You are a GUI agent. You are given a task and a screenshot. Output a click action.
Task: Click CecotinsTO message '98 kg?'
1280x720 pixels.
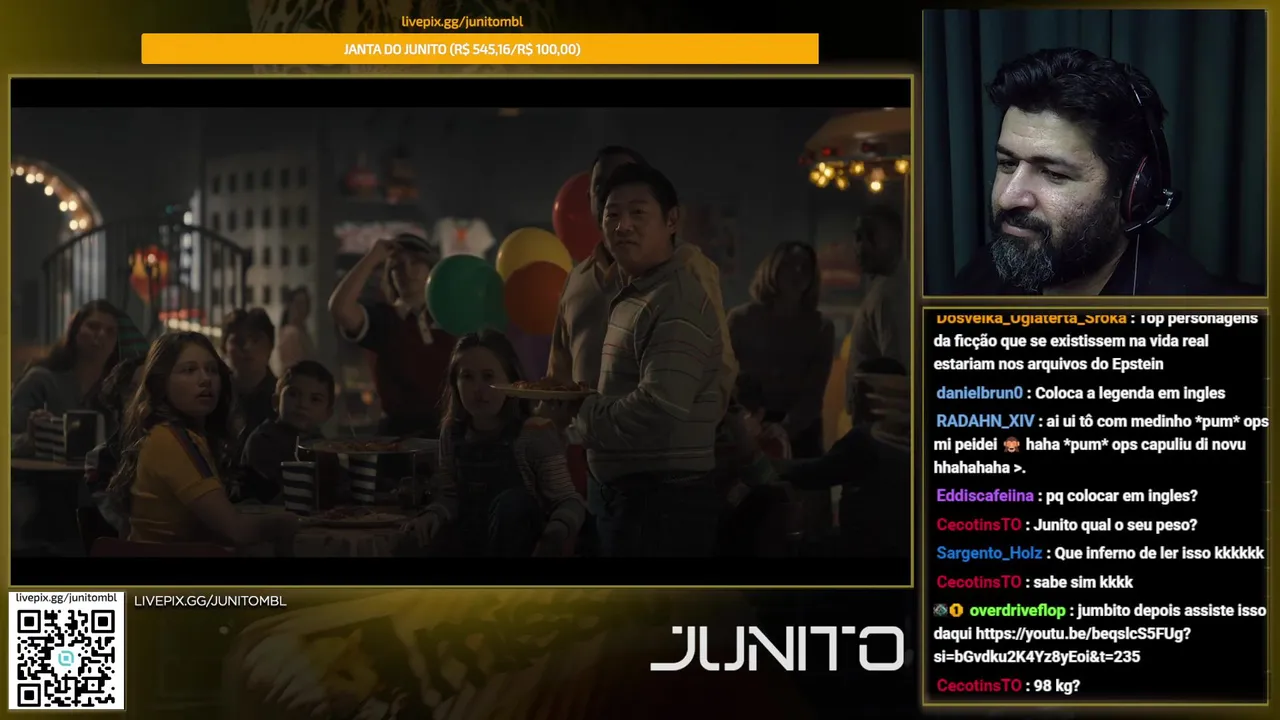point(1007,686)
